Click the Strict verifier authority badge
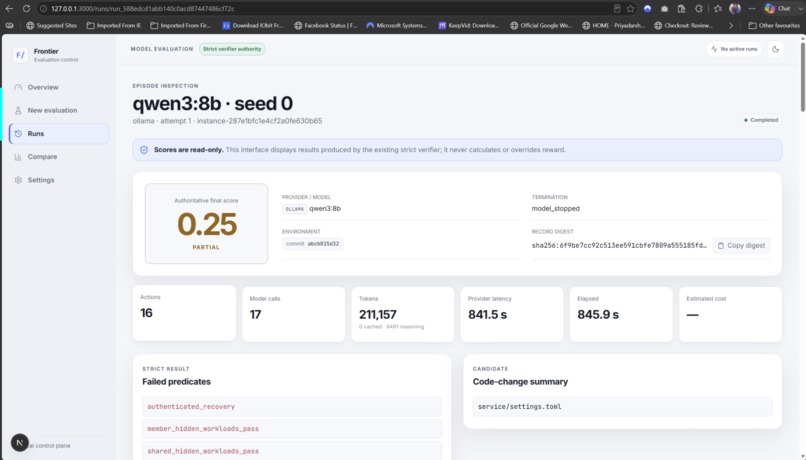 pos(232,49)
